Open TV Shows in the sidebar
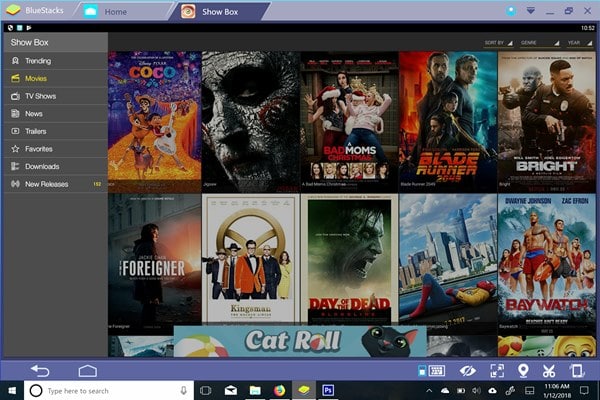Image resolution: width=600 pixels, height=400 pixels. click(56, 96)
